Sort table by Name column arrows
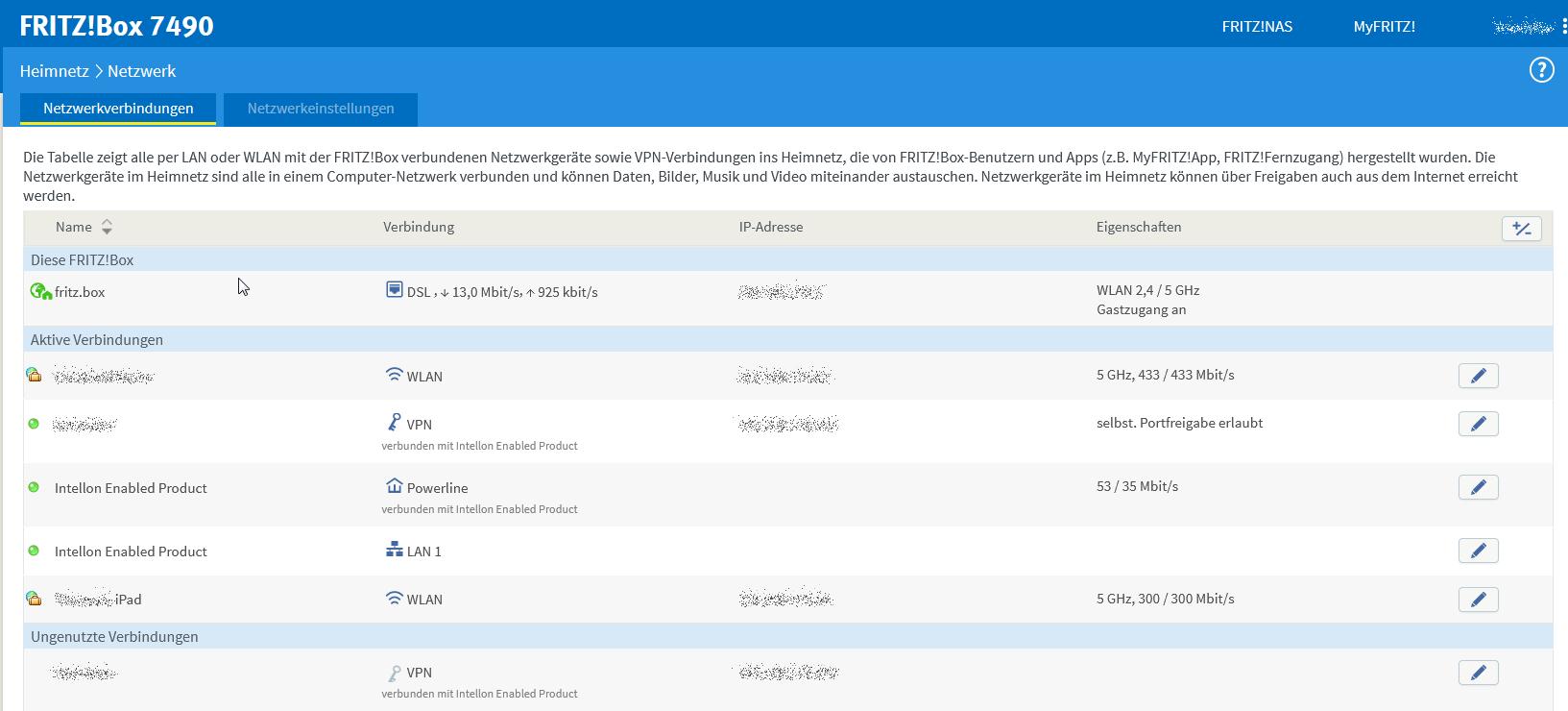Image resolution: width=1568 pixels, height=711 pixels. [107, 227]
